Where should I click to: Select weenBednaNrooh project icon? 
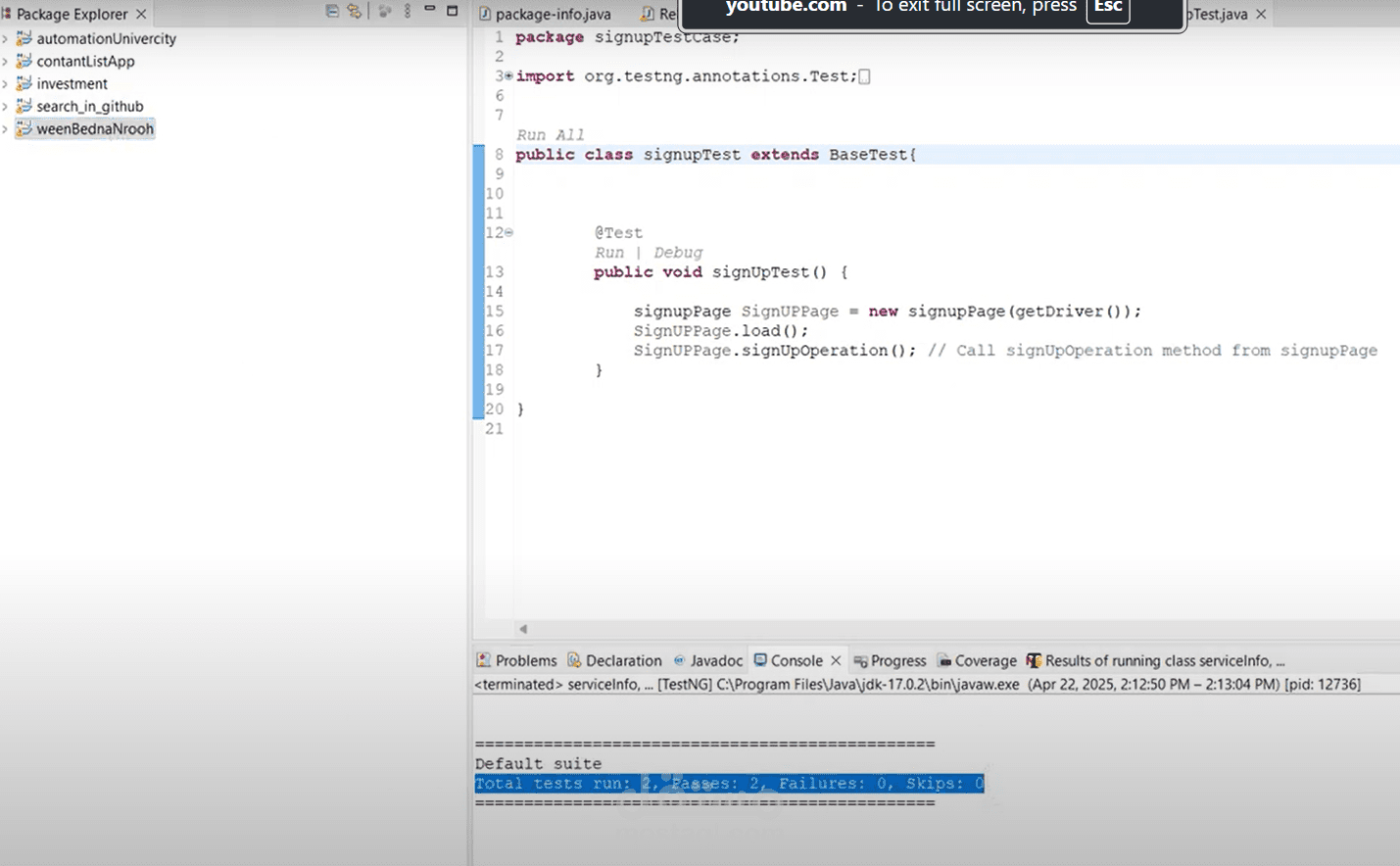pos(24,128)
